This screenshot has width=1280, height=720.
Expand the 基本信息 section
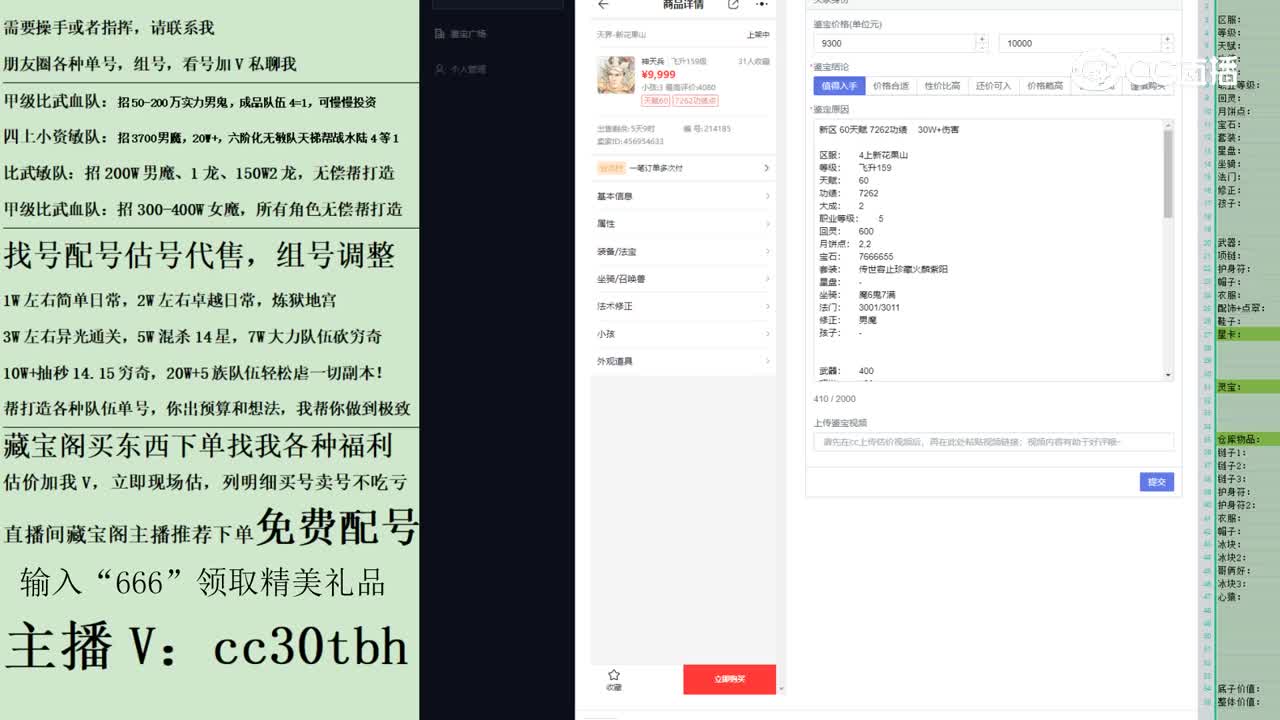click(683, 196)
